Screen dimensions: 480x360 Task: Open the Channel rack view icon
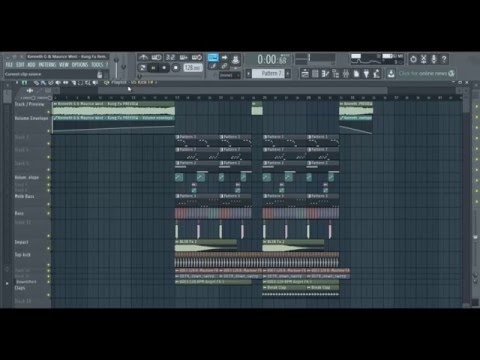315,73
